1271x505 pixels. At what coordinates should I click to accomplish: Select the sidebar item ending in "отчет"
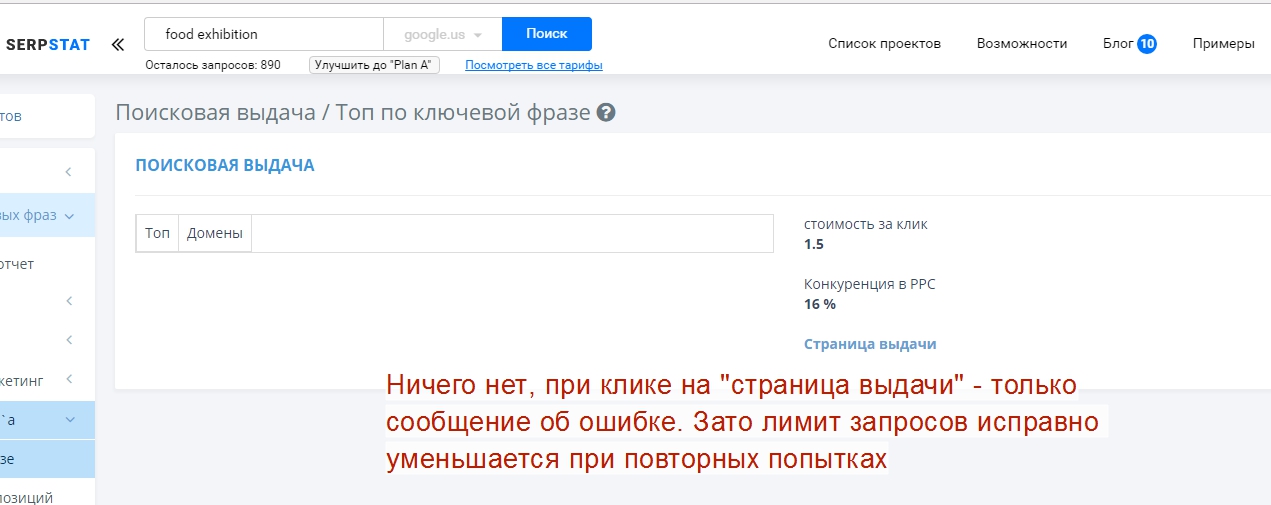(18, 264)
